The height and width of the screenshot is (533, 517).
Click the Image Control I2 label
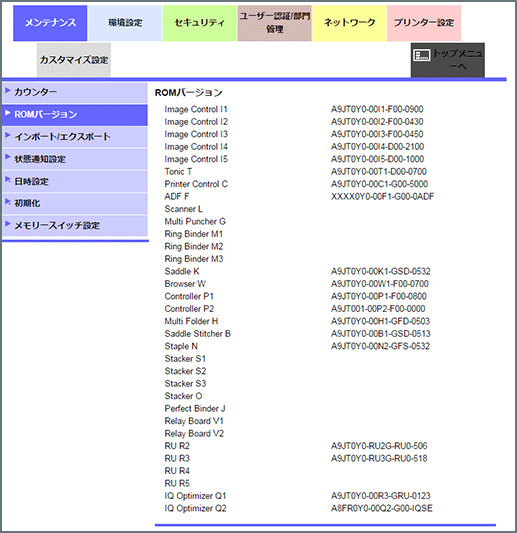196,122
